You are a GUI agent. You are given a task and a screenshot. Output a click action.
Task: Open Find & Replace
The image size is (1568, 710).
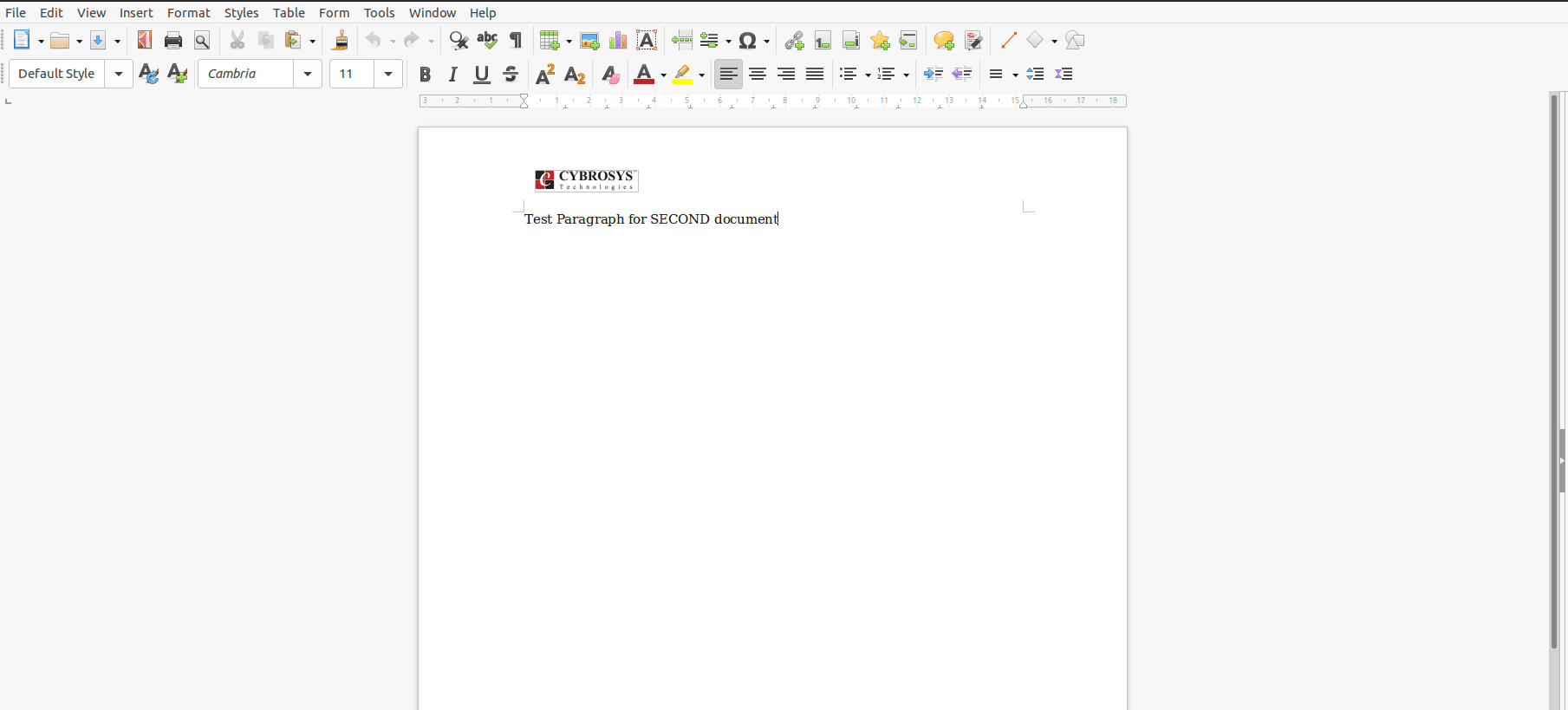coord(459,40)
